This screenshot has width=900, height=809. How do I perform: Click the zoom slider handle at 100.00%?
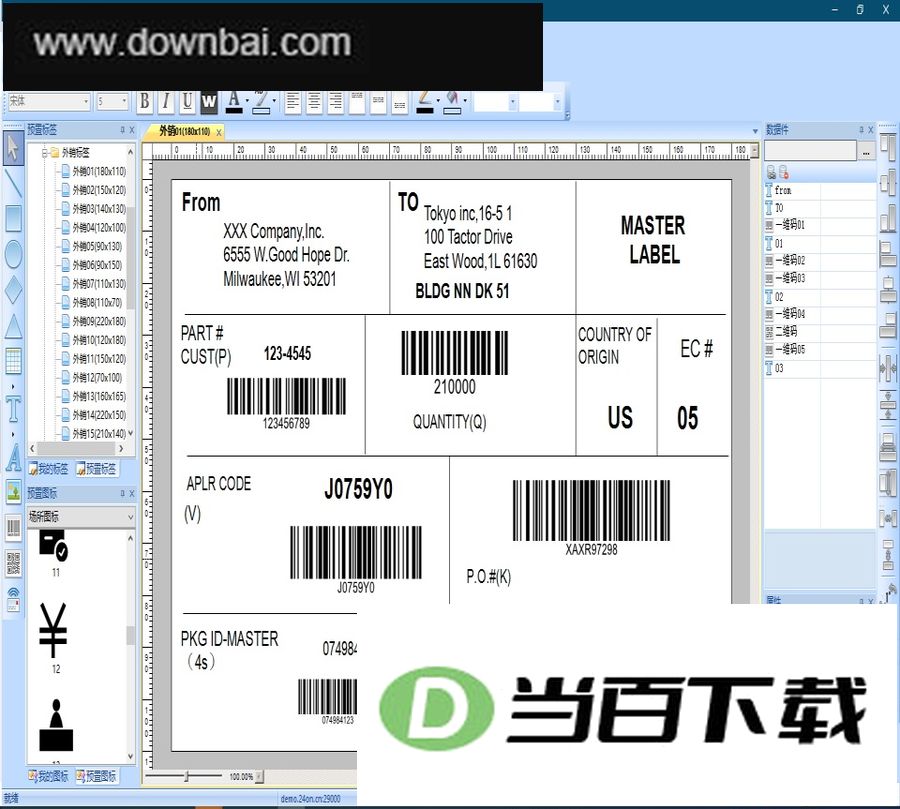[x=186, y=776]
